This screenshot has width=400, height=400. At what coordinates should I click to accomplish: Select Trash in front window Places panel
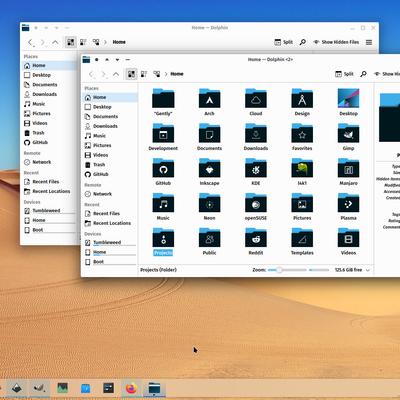[110, 165]
